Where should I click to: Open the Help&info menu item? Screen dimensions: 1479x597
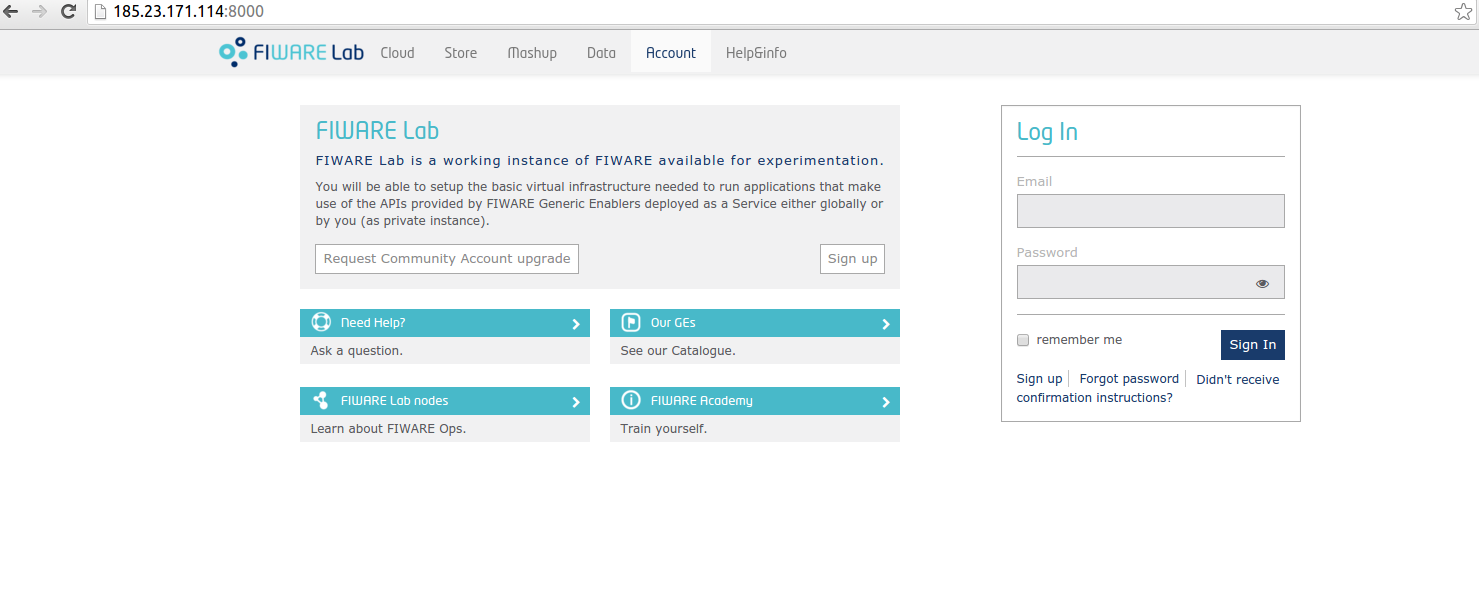[x=756, y=53]
